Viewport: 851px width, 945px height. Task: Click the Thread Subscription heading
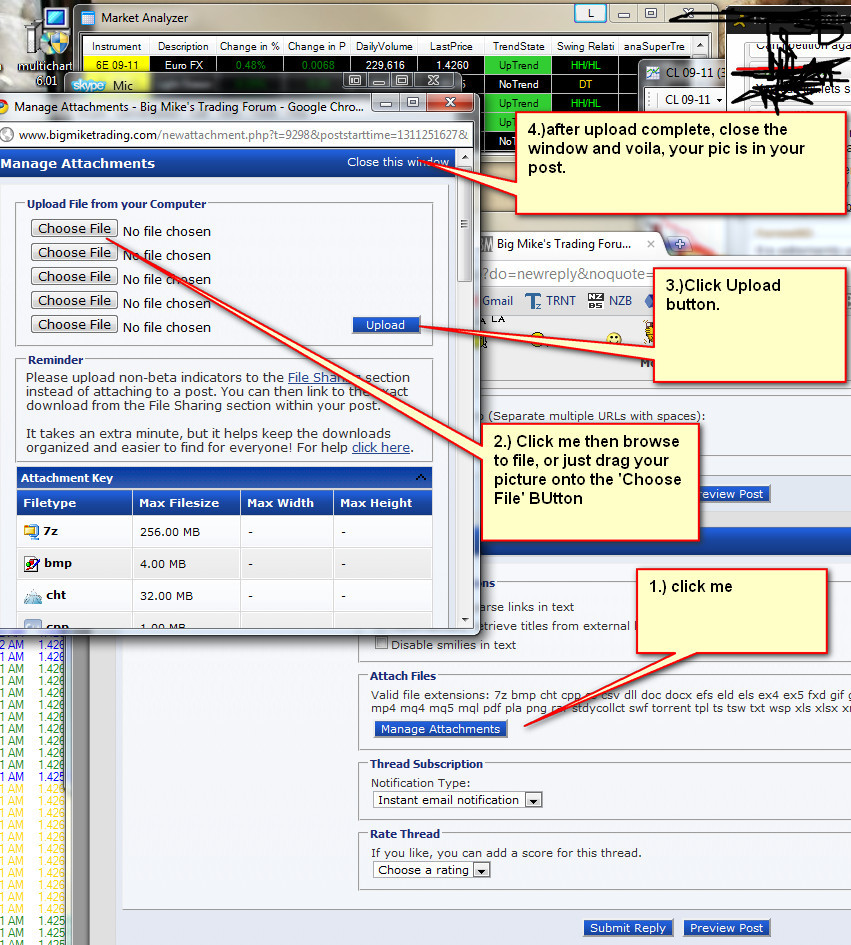pyautogui.click(x=426, y=764)
